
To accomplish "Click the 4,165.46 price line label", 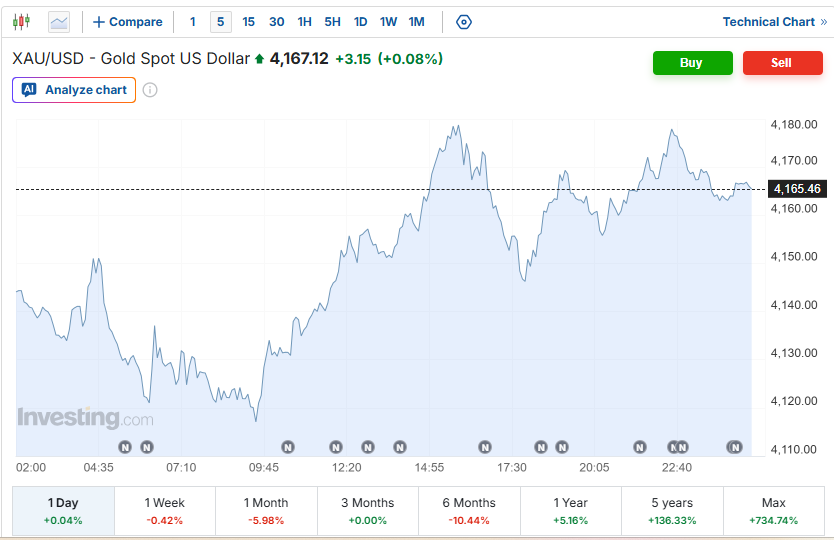I will (x=797, y=189).
